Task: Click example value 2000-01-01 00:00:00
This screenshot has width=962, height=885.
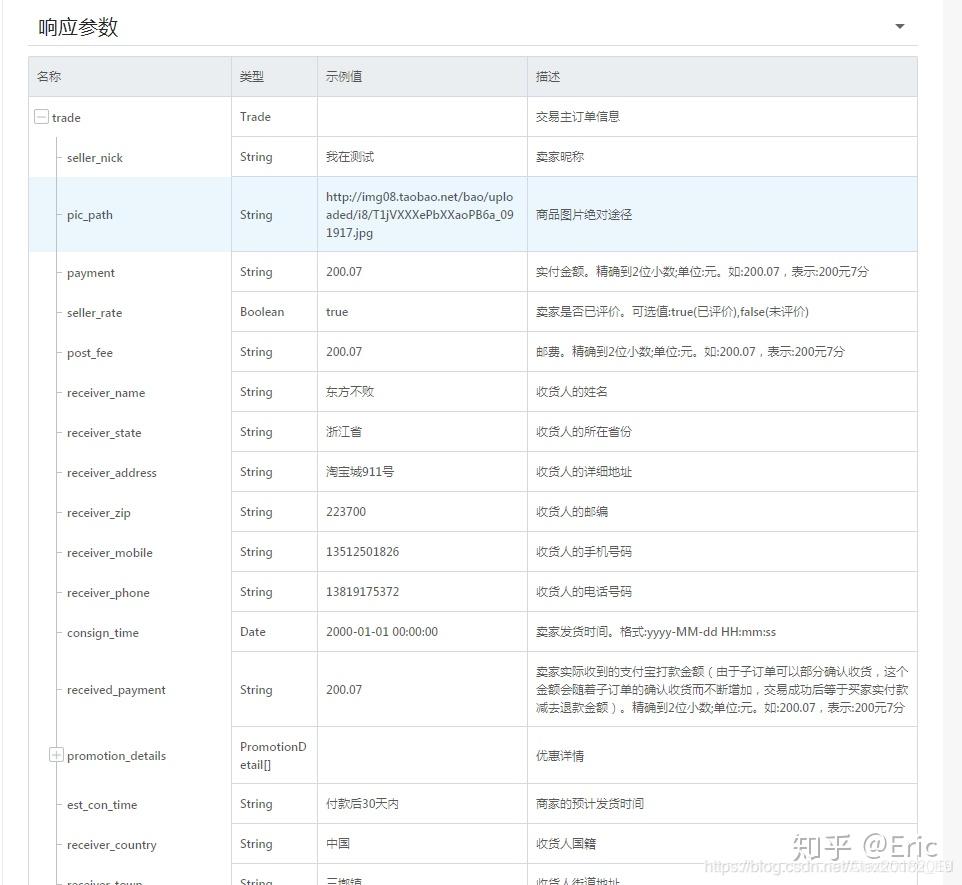Action: [x=382, y=632]
